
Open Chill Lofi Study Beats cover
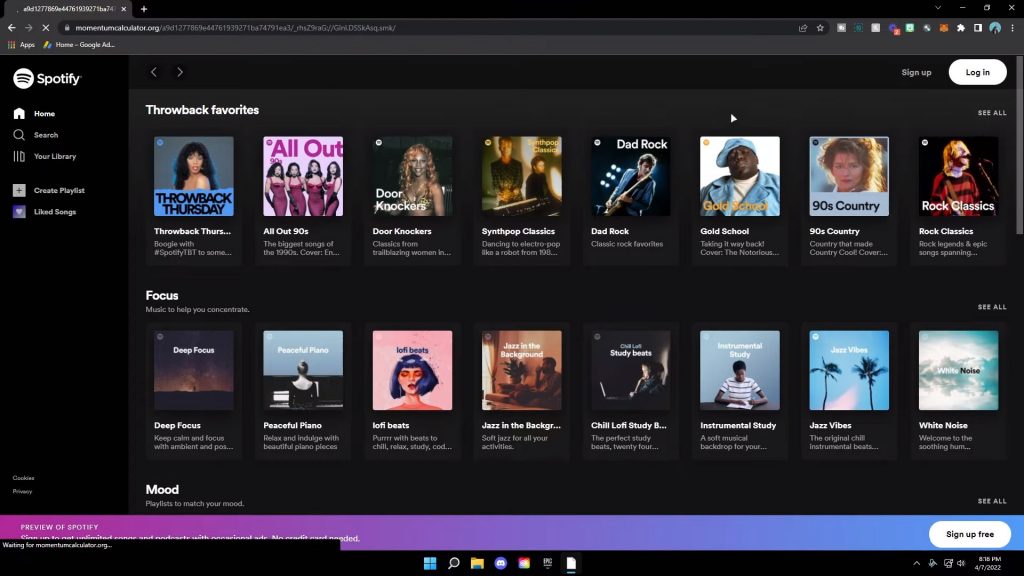click(x=631, y=370)
